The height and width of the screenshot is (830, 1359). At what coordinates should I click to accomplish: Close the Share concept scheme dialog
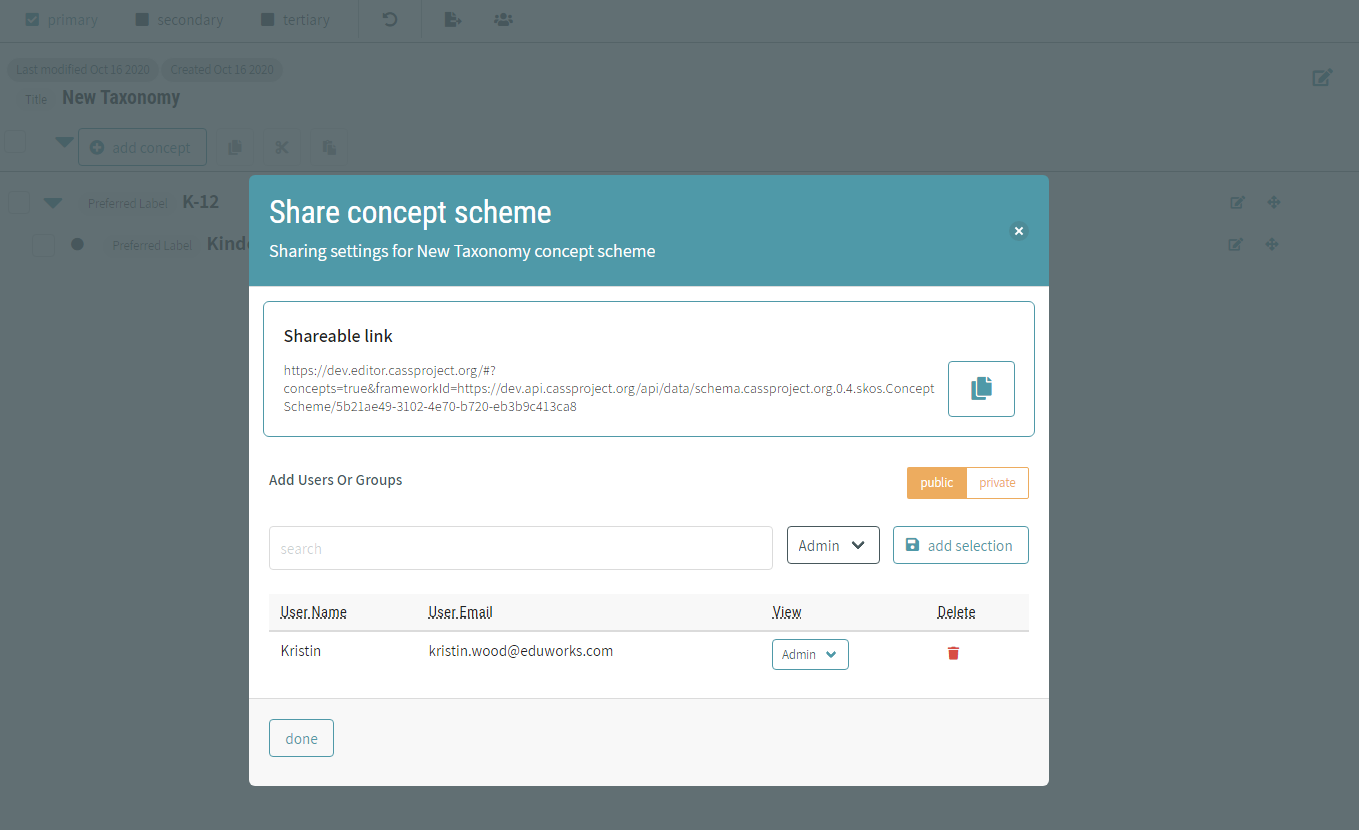pyautogui.click(x=1019, y=231)
